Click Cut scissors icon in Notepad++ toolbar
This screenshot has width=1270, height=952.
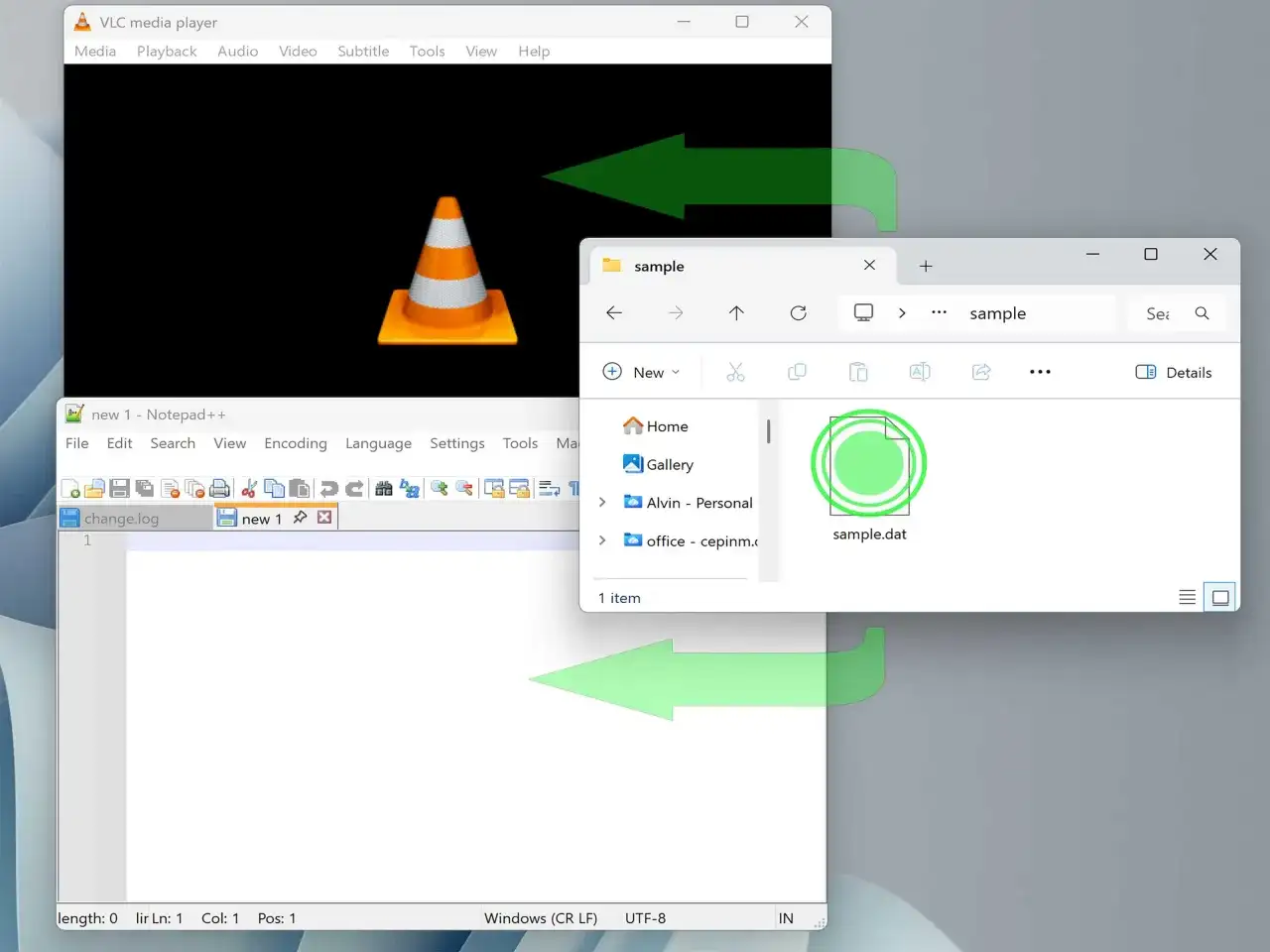point(249,488)
